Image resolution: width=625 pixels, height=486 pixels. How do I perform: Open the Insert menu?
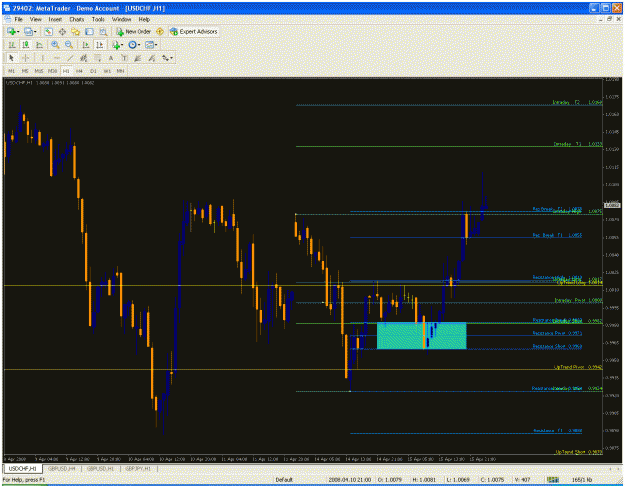[x=55, y=19]
